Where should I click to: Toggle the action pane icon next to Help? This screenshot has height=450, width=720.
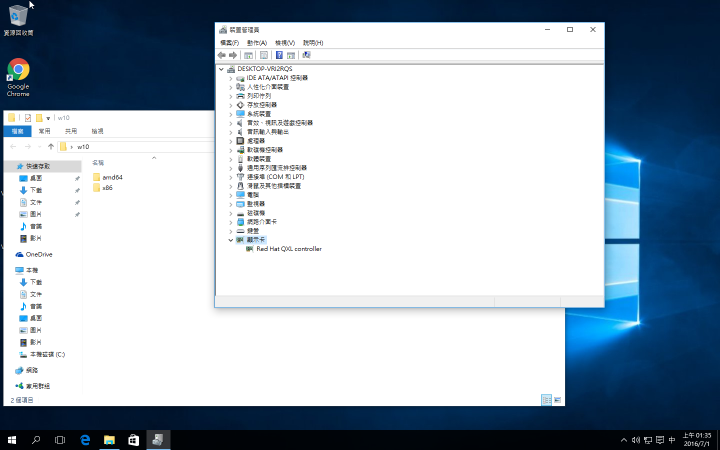pos(291,55)
